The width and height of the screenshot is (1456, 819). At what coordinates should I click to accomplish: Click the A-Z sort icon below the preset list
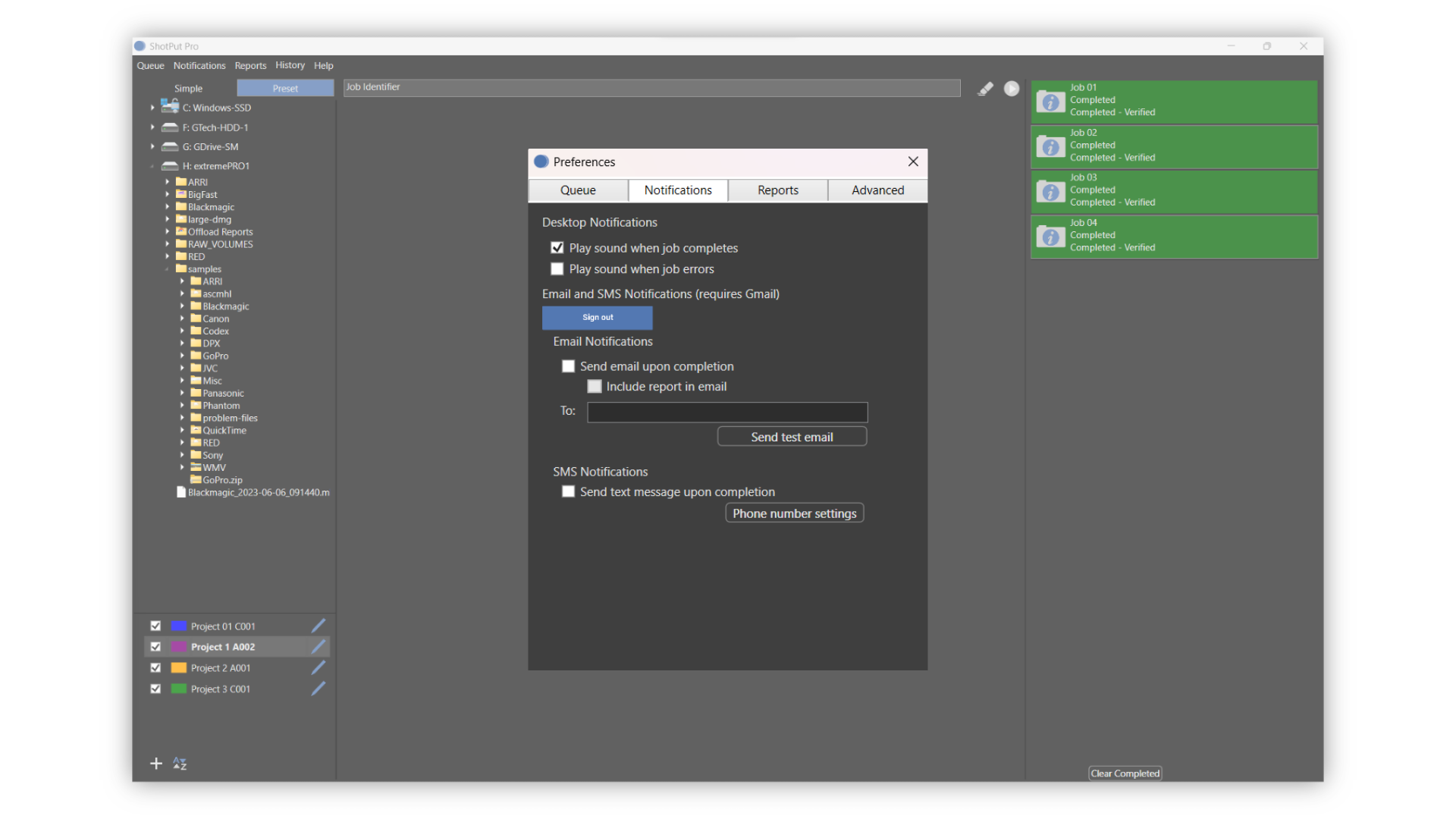(180, 764)
